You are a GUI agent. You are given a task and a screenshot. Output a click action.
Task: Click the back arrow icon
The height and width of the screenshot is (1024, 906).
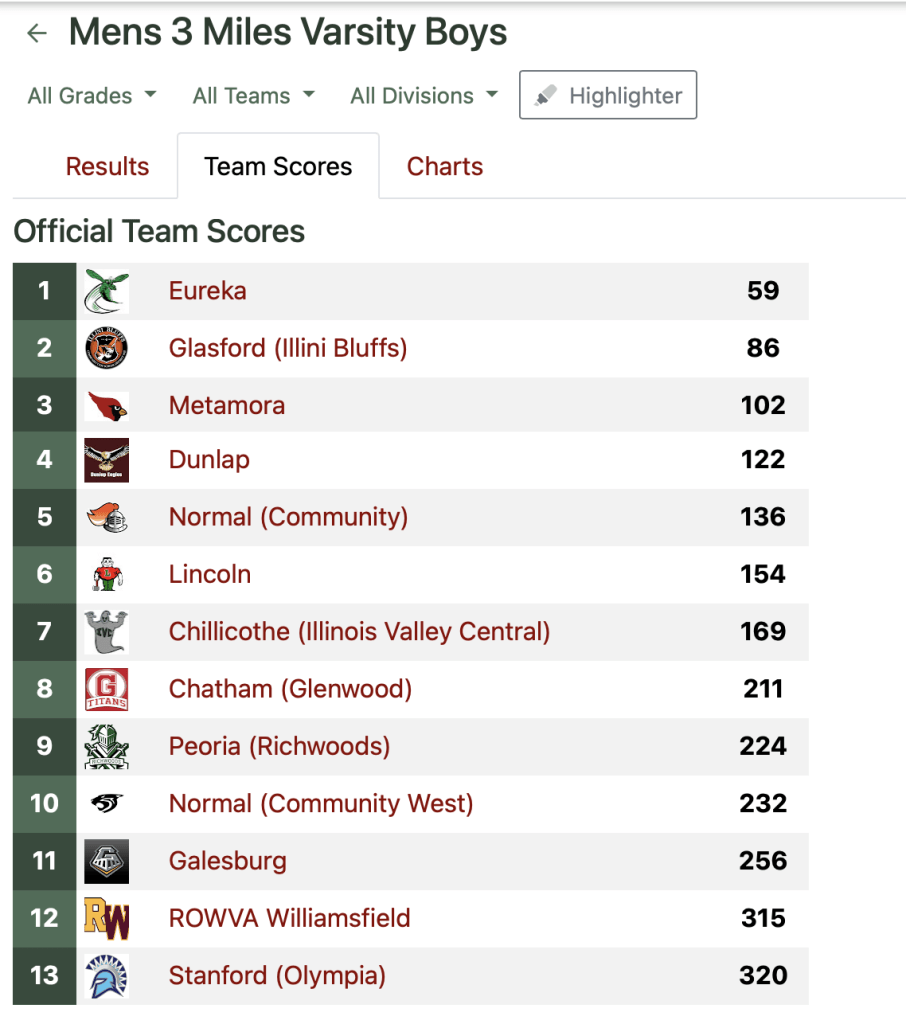[37, 33]
